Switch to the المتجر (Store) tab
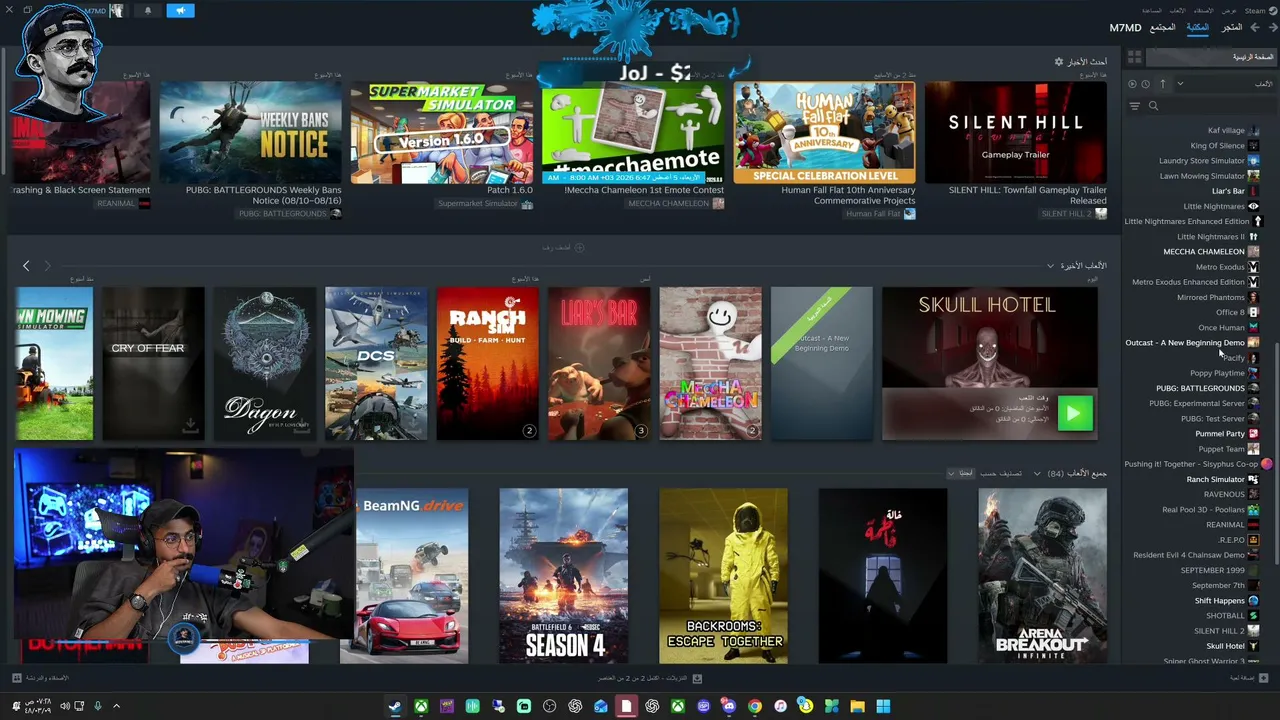Viewport: 1280px width, 720px height. tap(1231, 27)
